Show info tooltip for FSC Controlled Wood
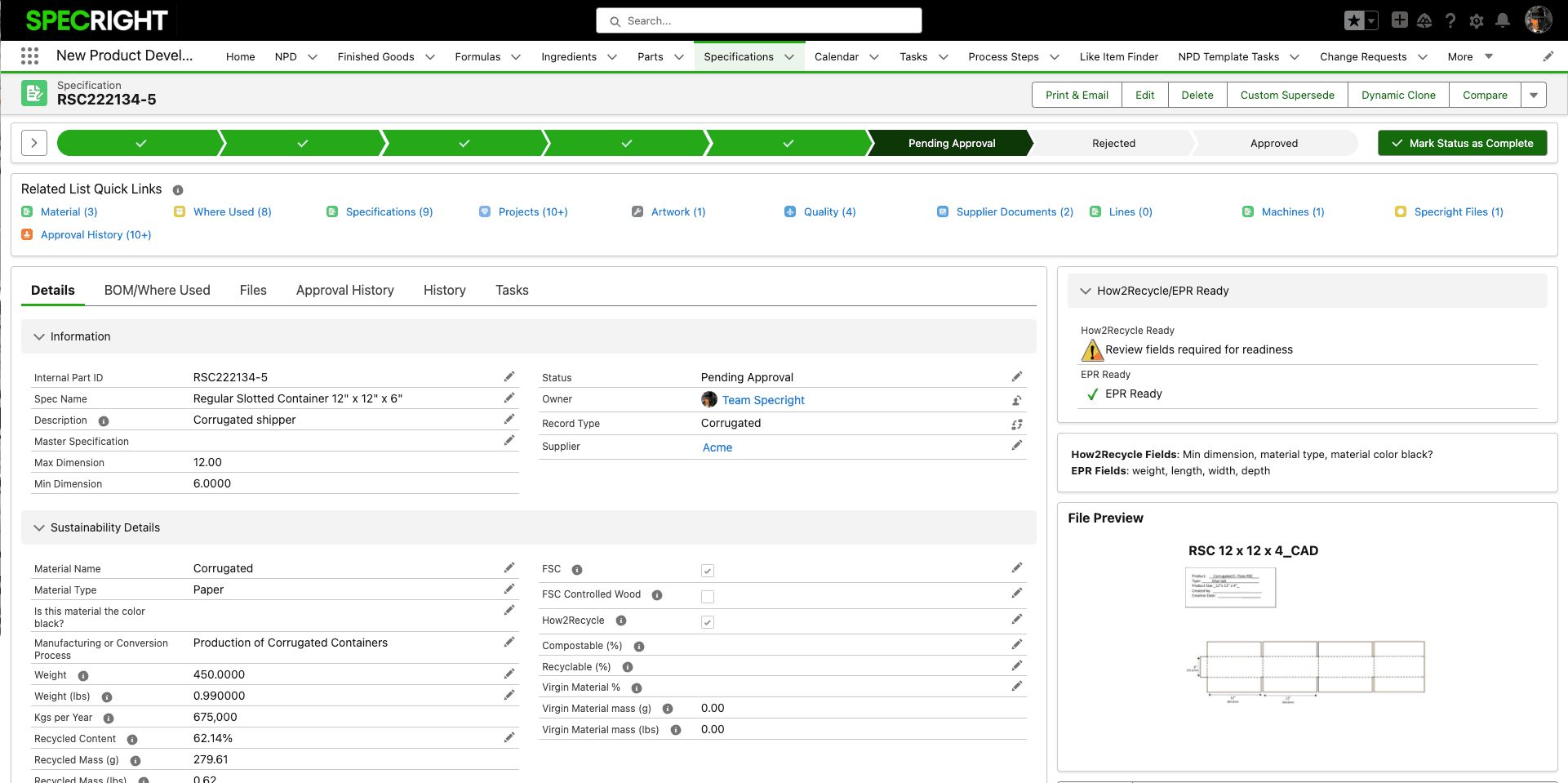The width and height of the screenshot is (1568, 783). (x=657, y=595)
